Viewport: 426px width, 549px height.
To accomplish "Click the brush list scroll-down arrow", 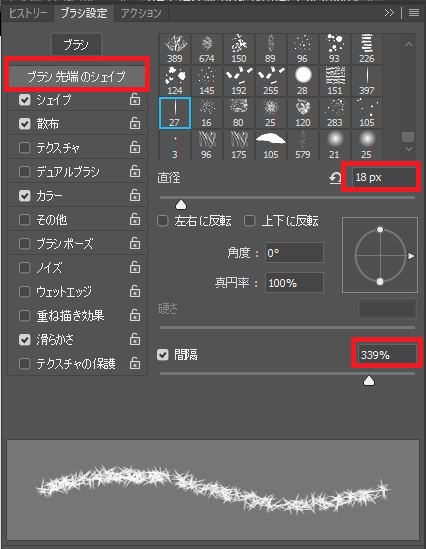I will pyautogui.click(x=408, y=149).
